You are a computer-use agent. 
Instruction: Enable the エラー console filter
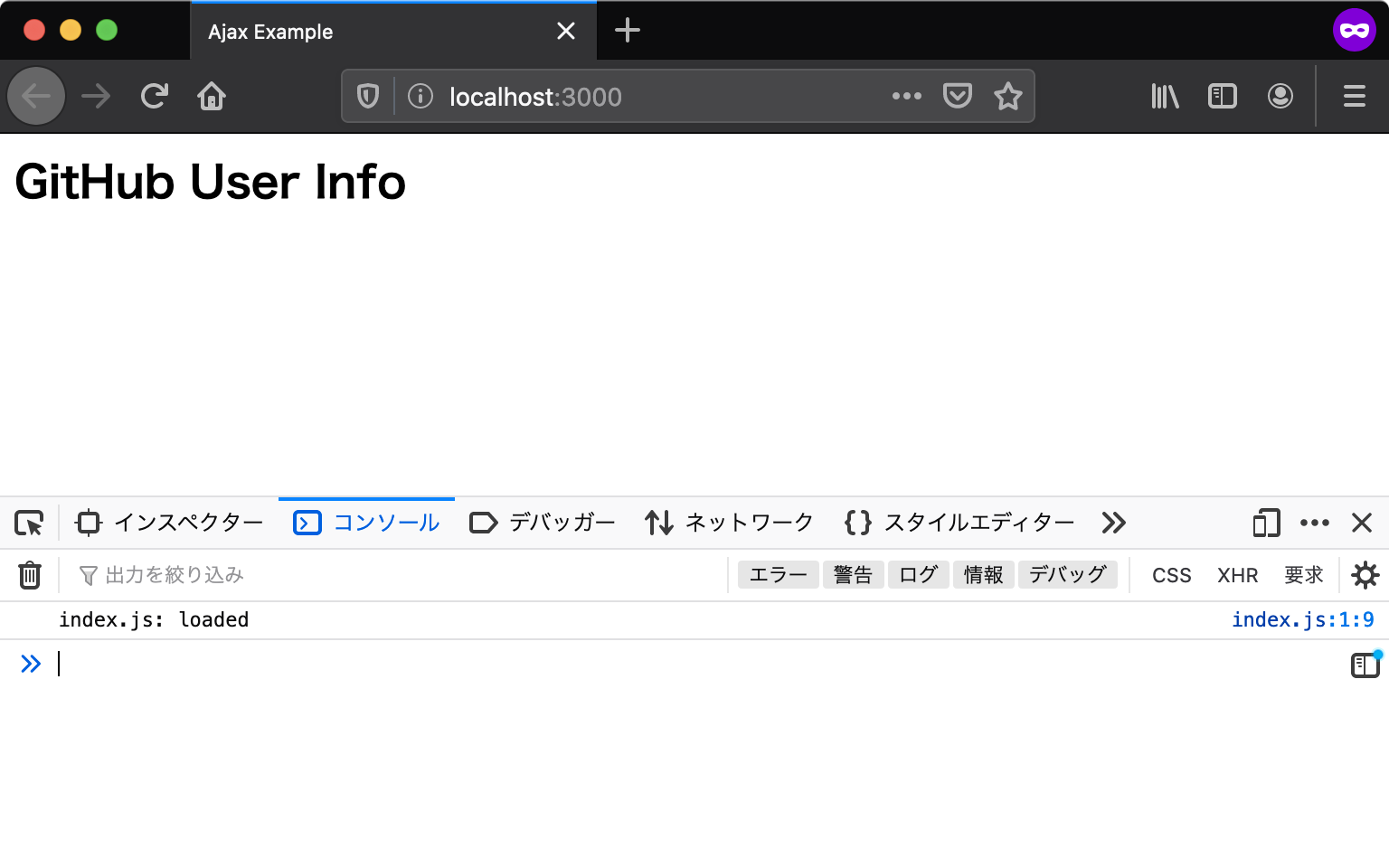[x=778, y=574]
